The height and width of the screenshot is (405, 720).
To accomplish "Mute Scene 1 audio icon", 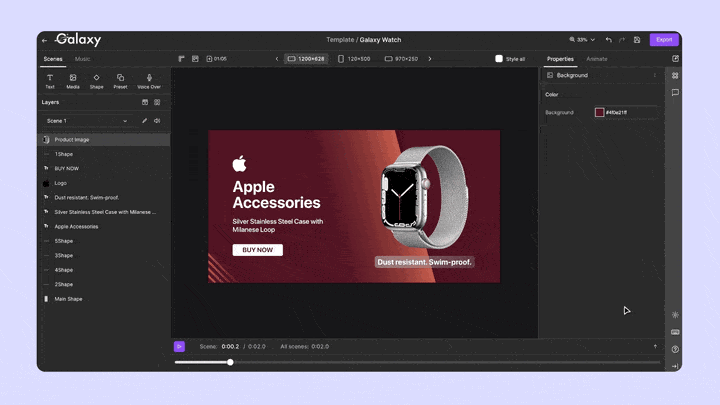I will coord(157,121).
